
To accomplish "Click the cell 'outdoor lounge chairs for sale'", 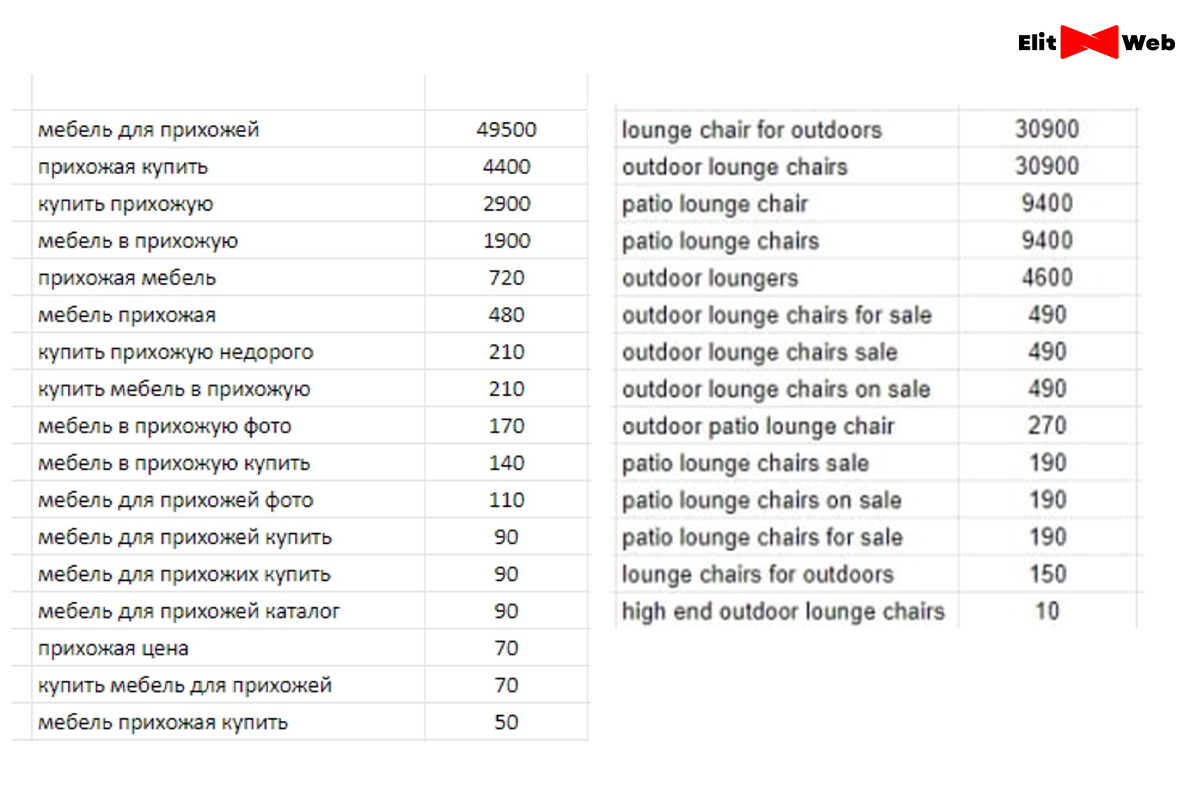I will (x=787, y=315).
